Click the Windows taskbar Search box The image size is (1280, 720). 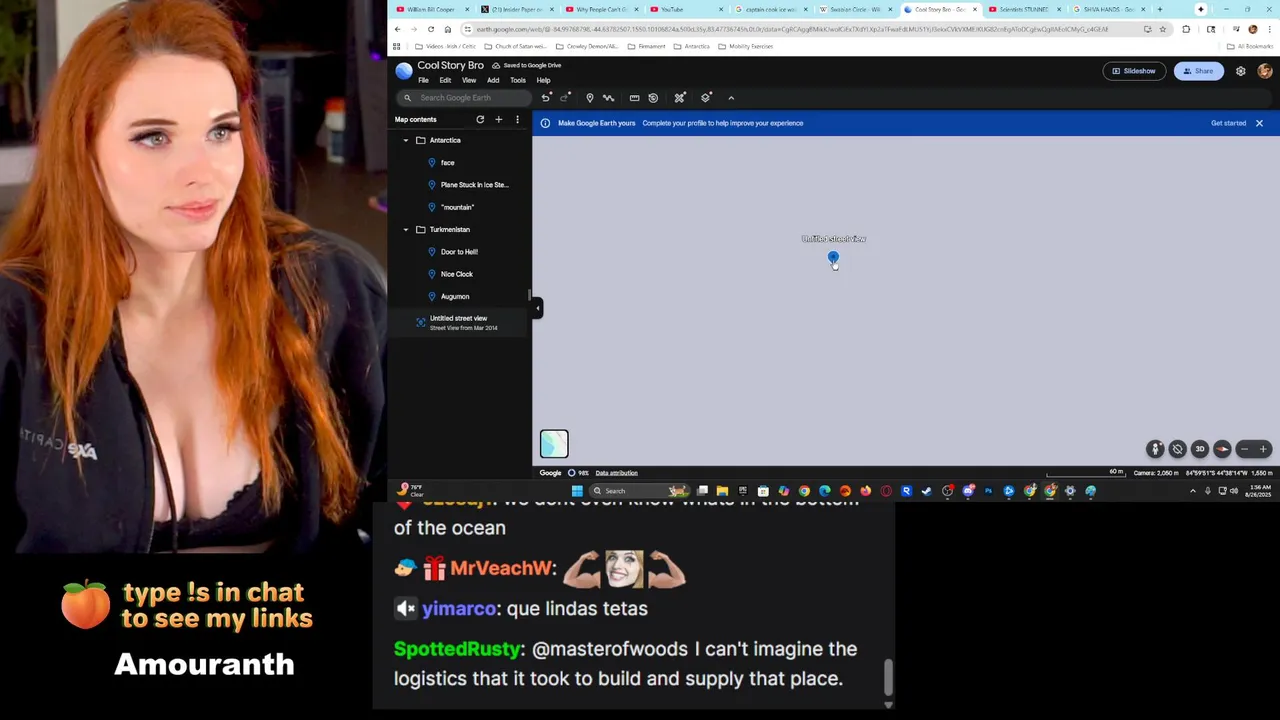tap(640, 491)
